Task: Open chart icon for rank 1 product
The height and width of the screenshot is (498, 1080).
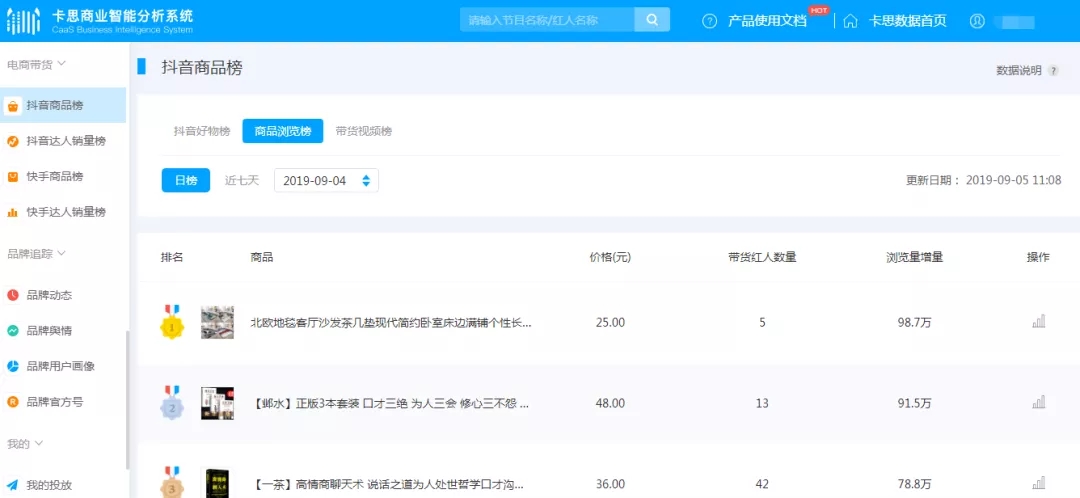Action: click(1038, 322)
